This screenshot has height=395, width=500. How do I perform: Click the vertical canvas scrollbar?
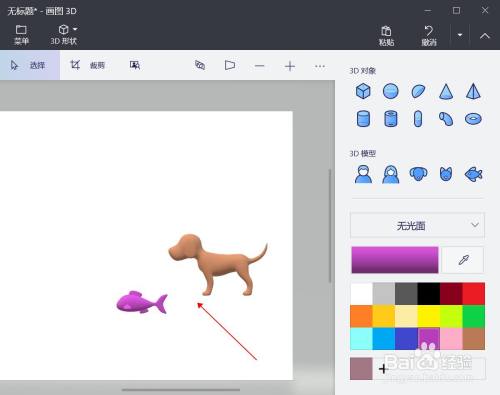click(x=330, y=226)
